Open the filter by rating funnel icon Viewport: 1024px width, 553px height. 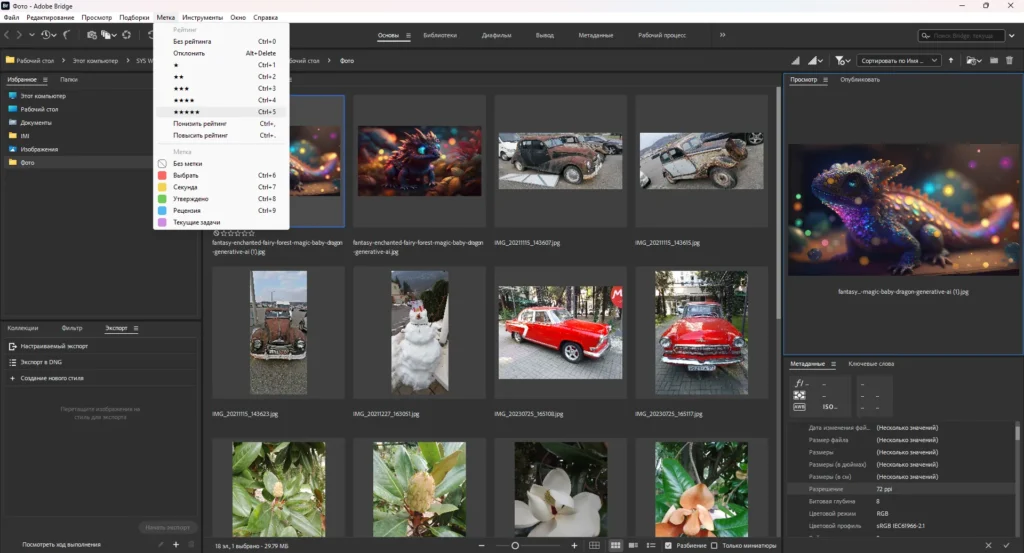tap(840, 61)
